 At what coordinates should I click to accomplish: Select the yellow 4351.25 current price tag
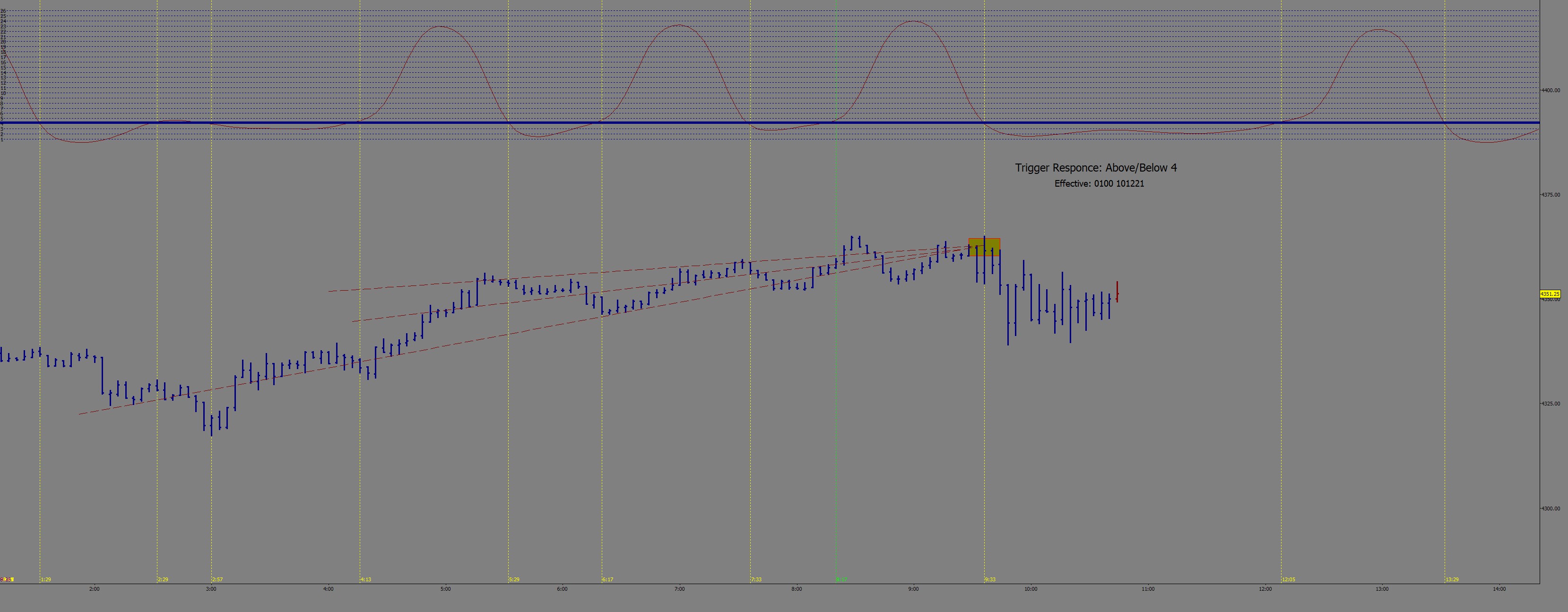click(x=1550, y=294)
